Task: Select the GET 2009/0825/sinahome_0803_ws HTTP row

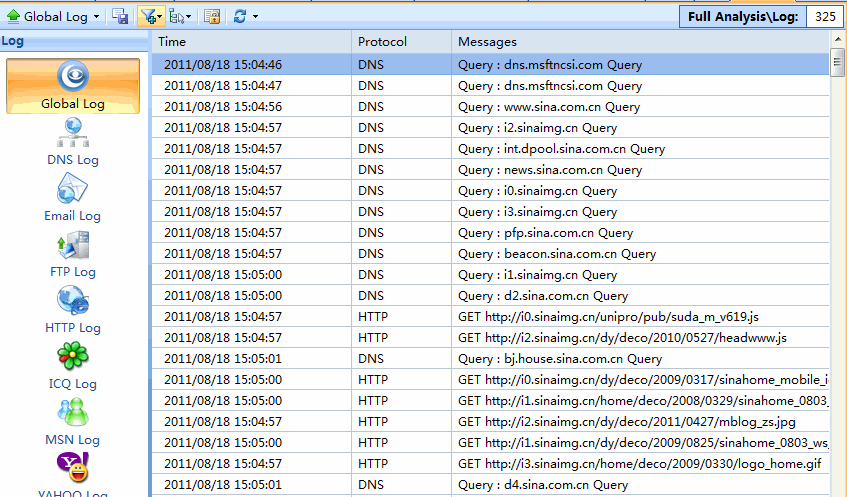Action: pyautogui.click(x=490, y=442)
